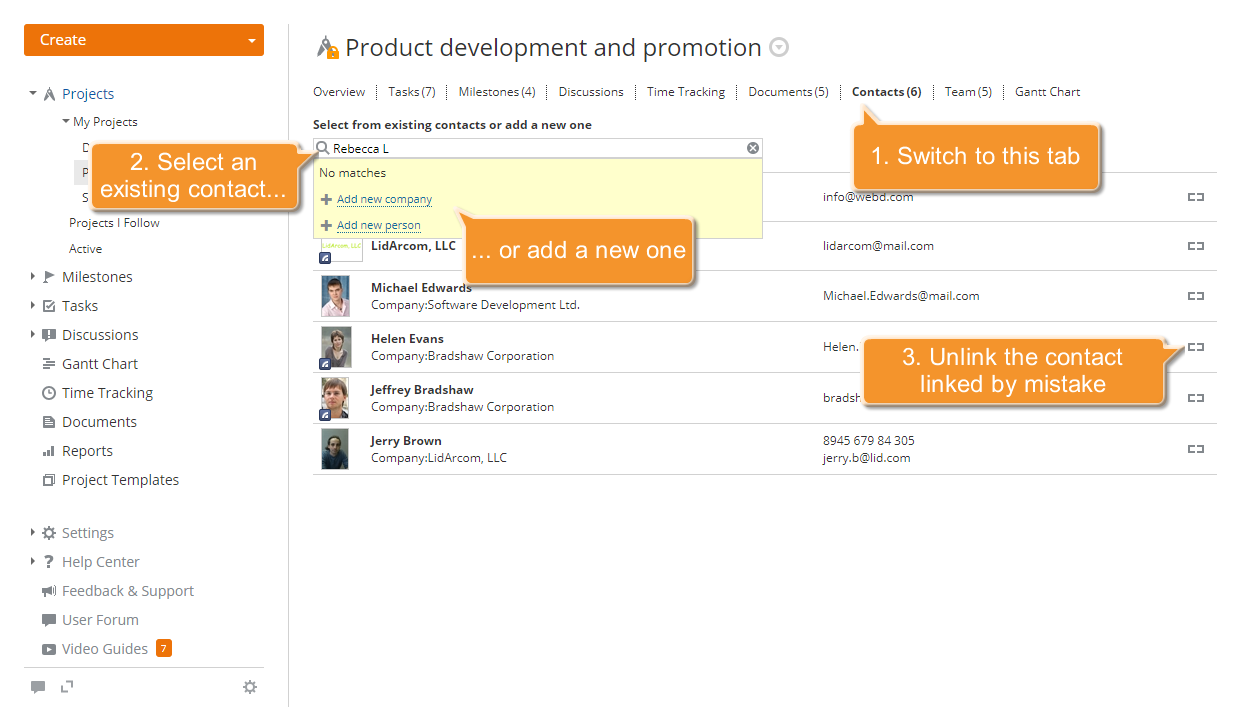Click the Add new person link

[379, 224]
